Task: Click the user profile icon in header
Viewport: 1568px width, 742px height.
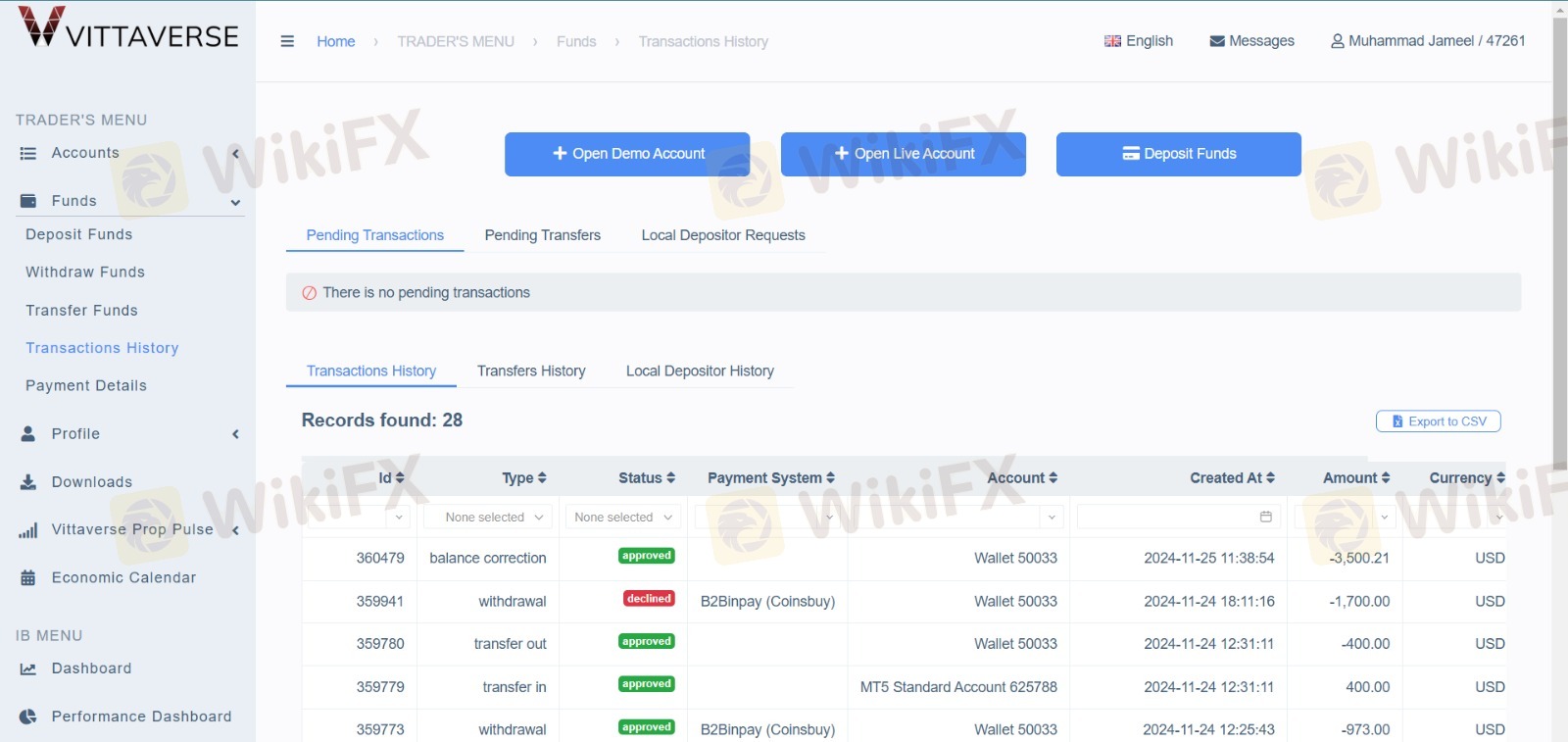Action: (1337, 41)
